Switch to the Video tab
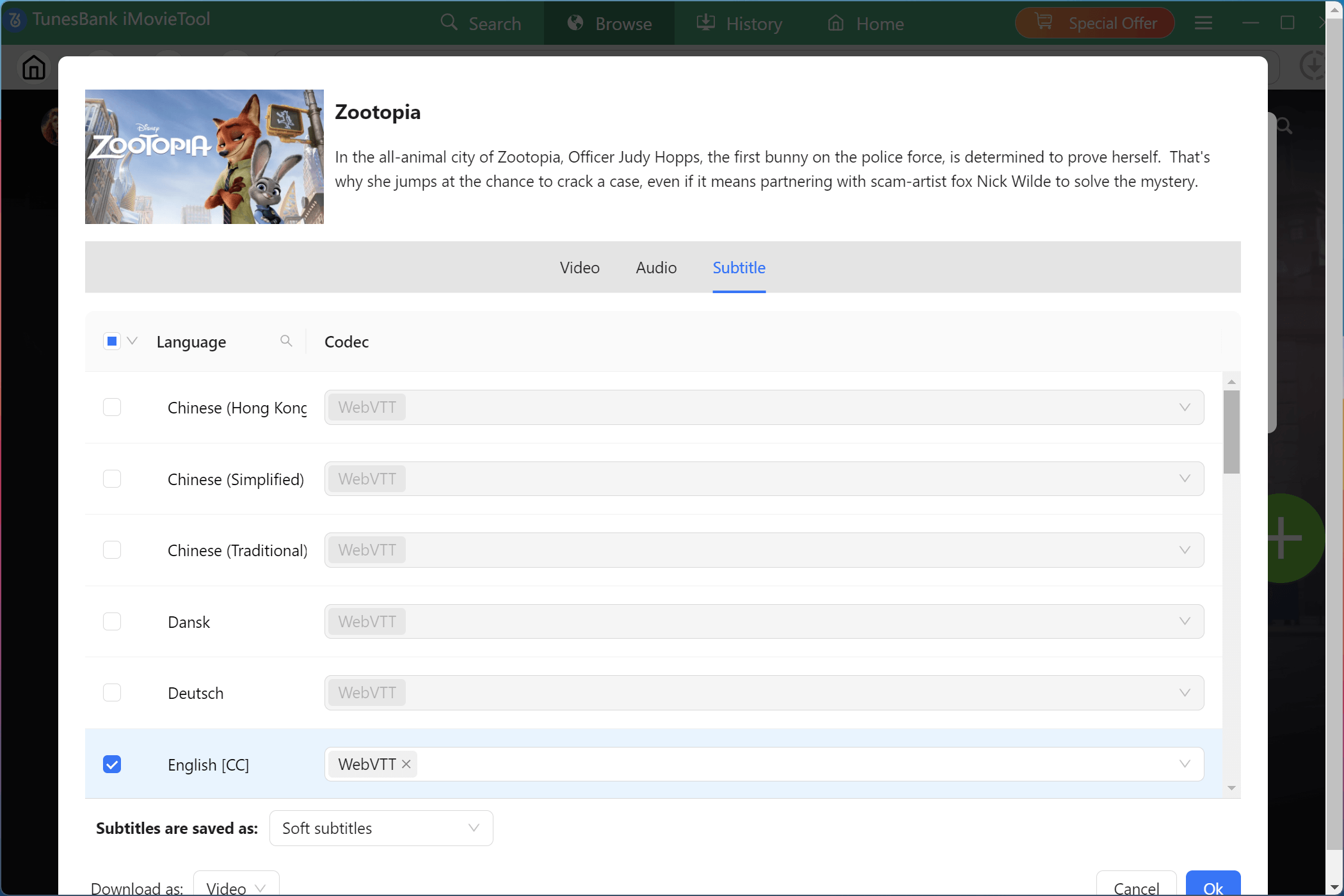 tap(579, 268)
